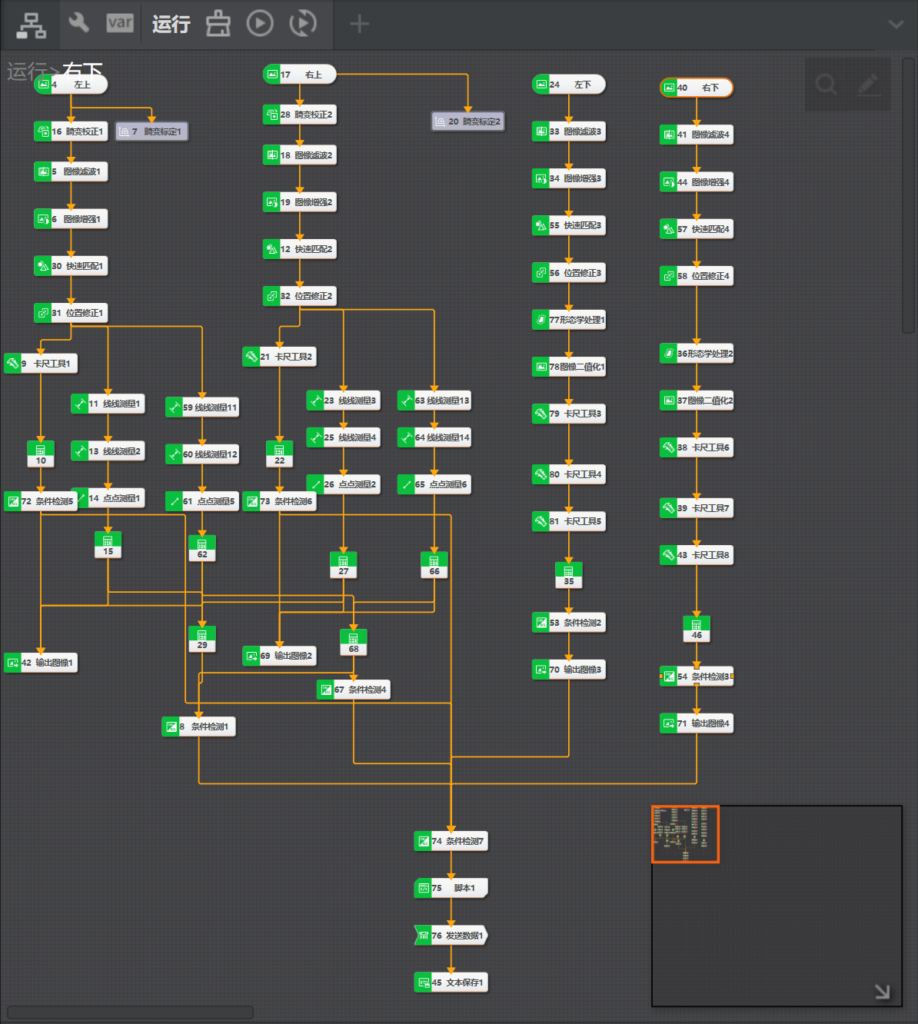918x1024 pixels.
Task: Select node 54 条件检测3
Action: point(697,676)
